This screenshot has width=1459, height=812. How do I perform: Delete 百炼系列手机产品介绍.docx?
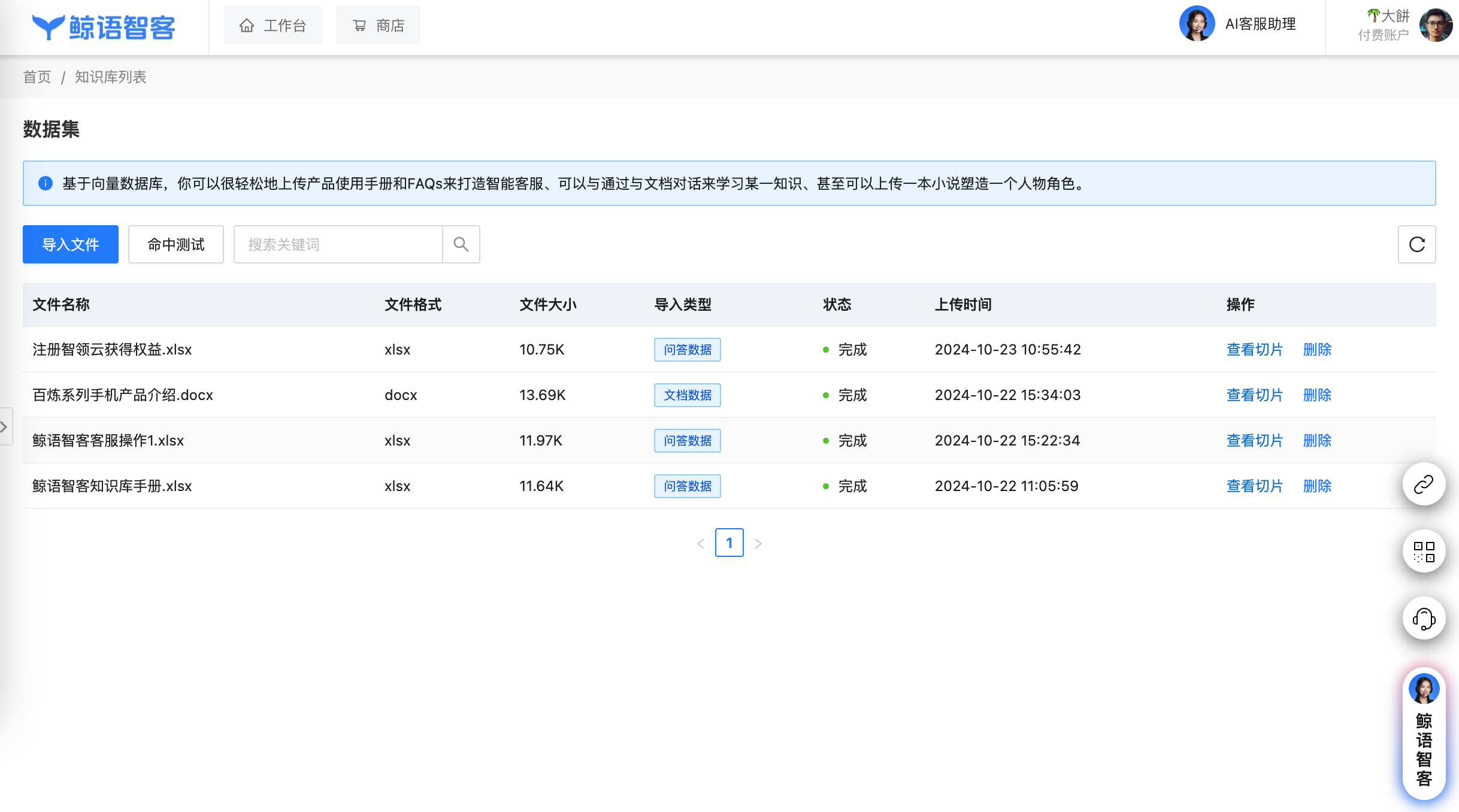tap(1318, 395)
